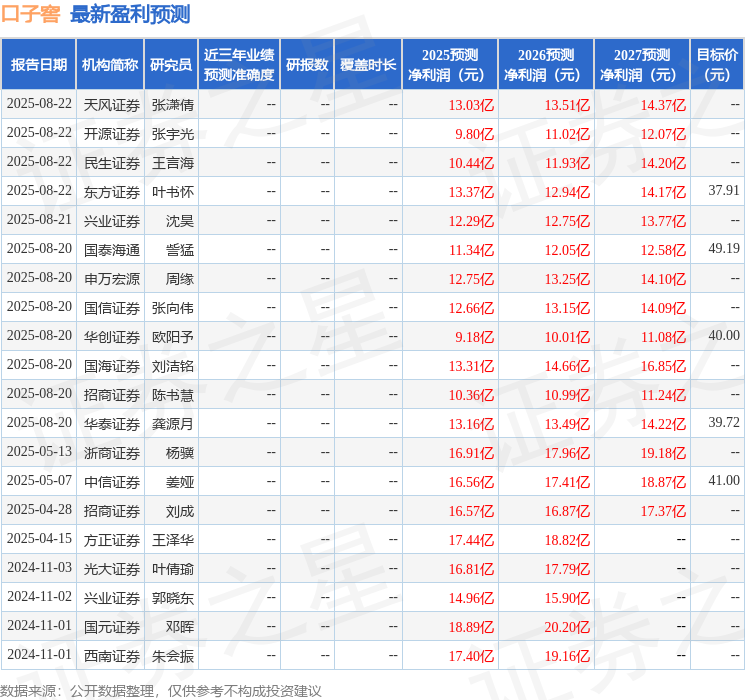The height and width of the screenshot is (700, 745).
Task: Click the 覆盖时长 column header
Action: point(368,65)
